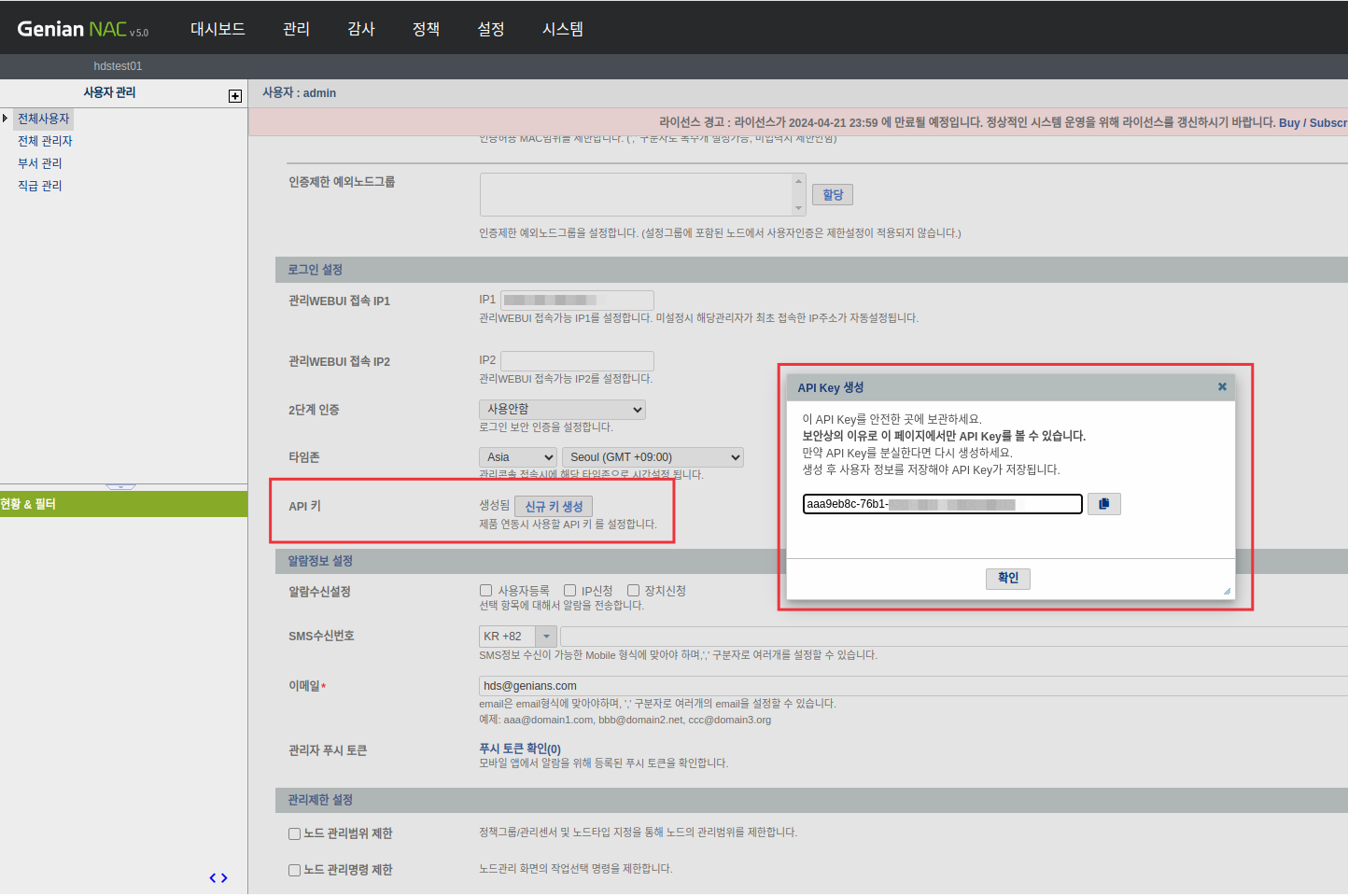This screenshot has width=1348, height=896.
Task: Open the 설정 menu
Action: (490, 29)
